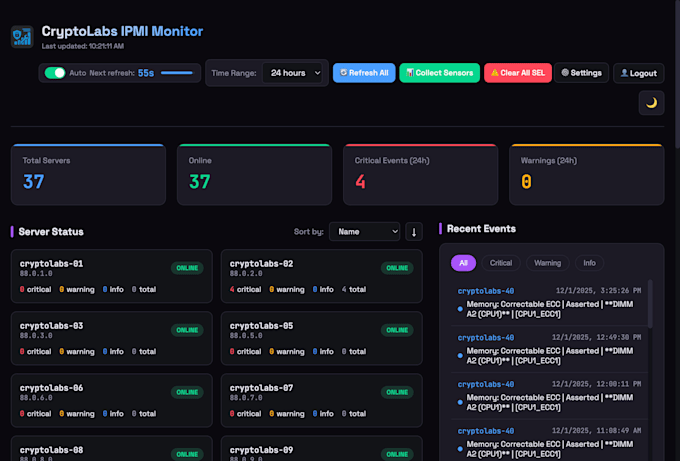Open the Critical Events (24h) card
Viewport: 680px width, 461px height.
coord(420,174)
